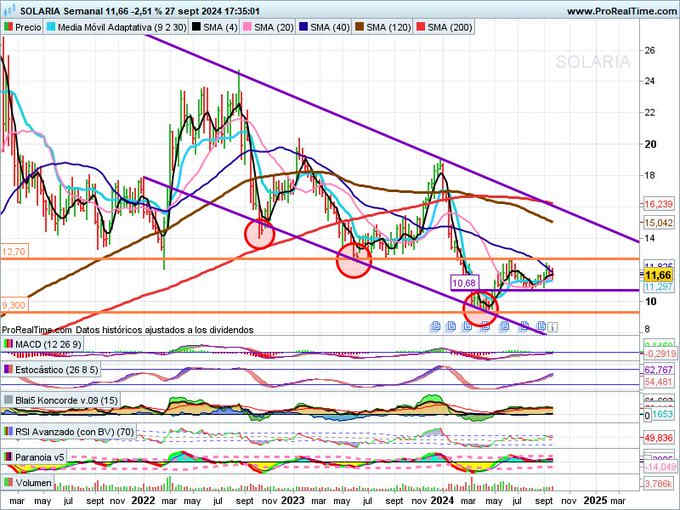680x510 pixels.
Task: Open the Estocástico (26 8 5) indicator label
Action: 51,370
